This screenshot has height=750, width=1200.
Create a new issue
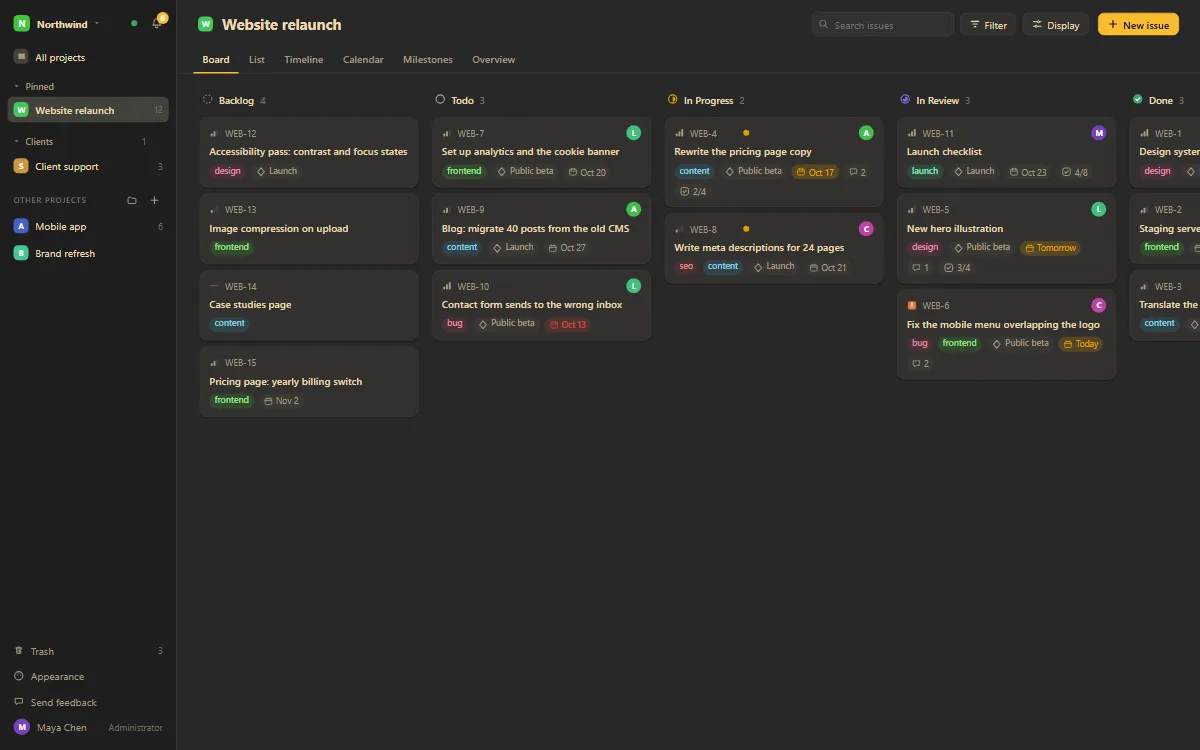1138,25
